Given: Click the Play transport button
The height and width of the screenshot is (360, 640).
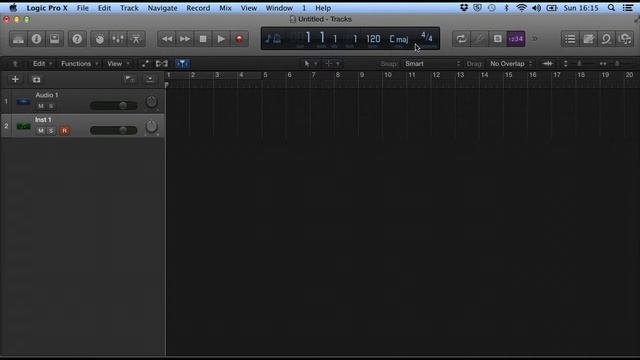Looking at the screenshot, I should point(221,39).
